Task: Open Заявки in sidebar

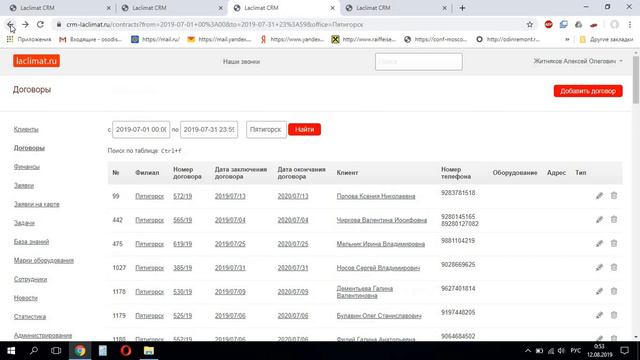Action: (x=24, y=185)
